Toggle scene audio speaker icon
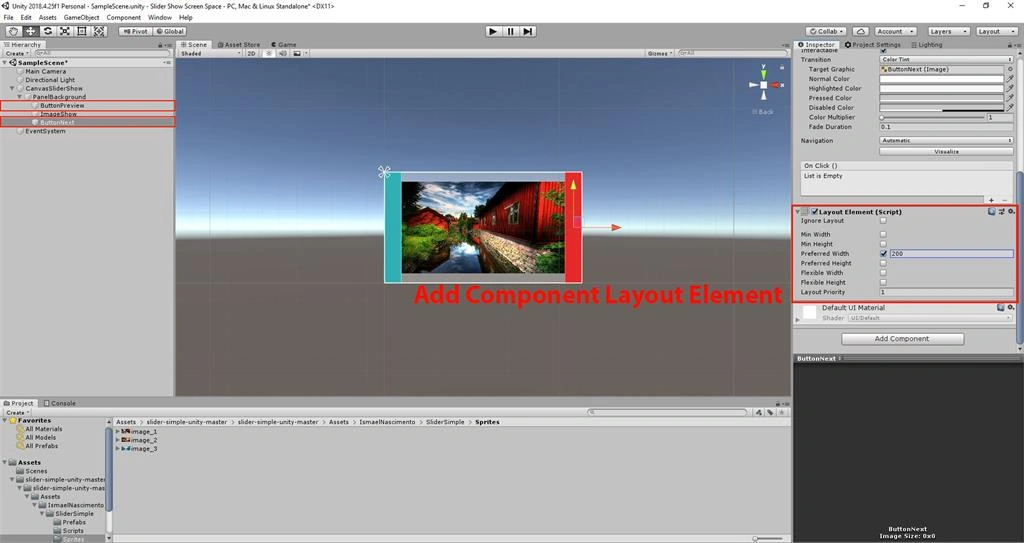 (x=282, y=54)
